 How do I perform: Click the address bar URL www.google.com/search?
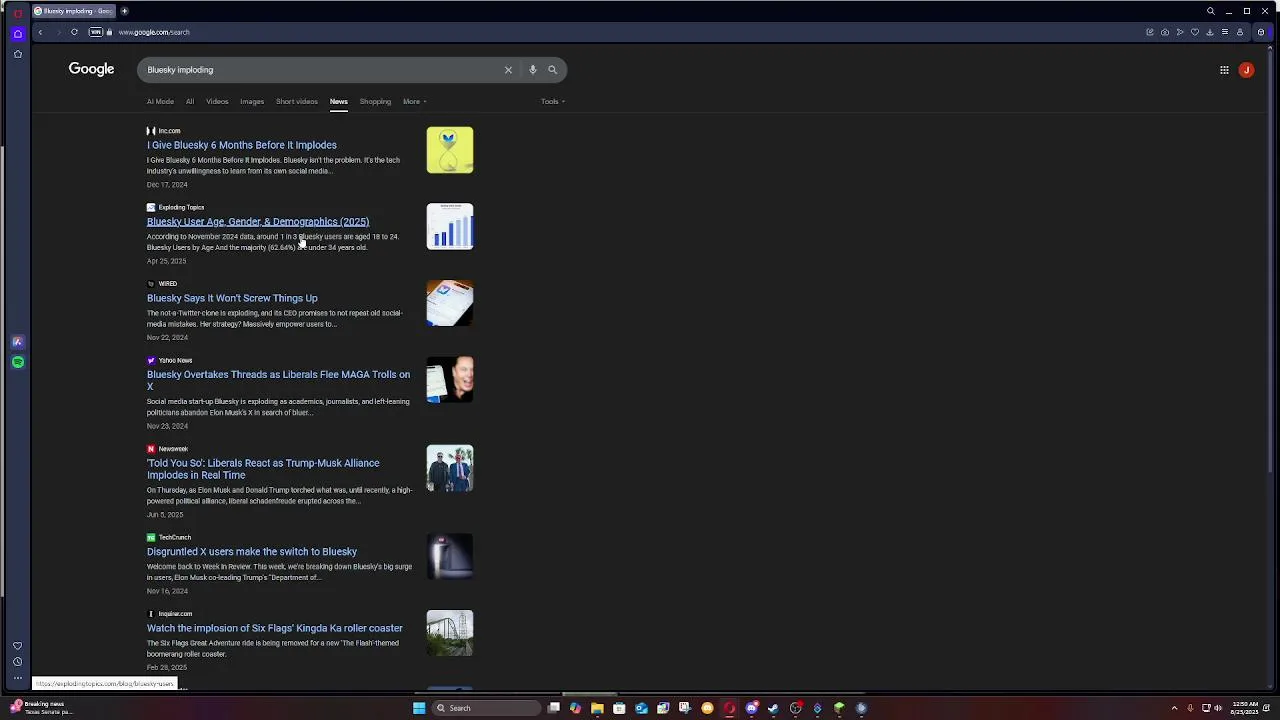tap(154, 32)
